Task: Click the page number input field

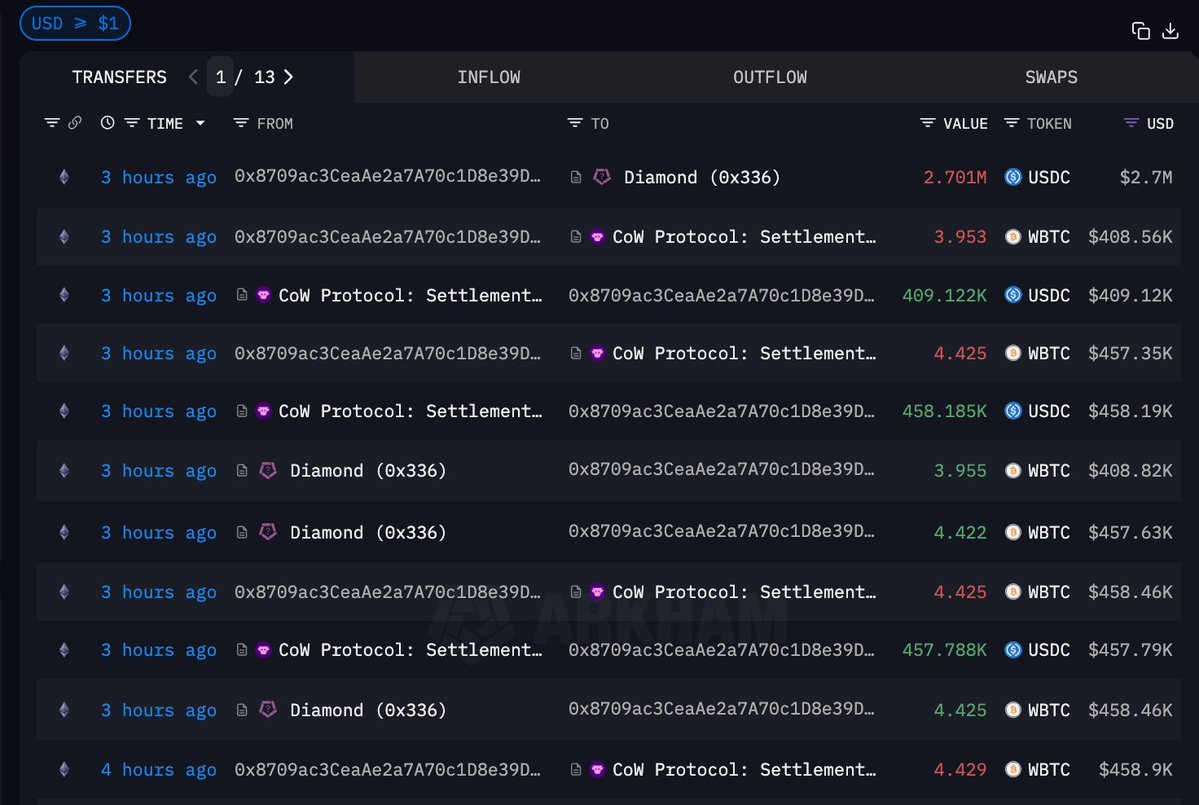Action: pos(221,77)
